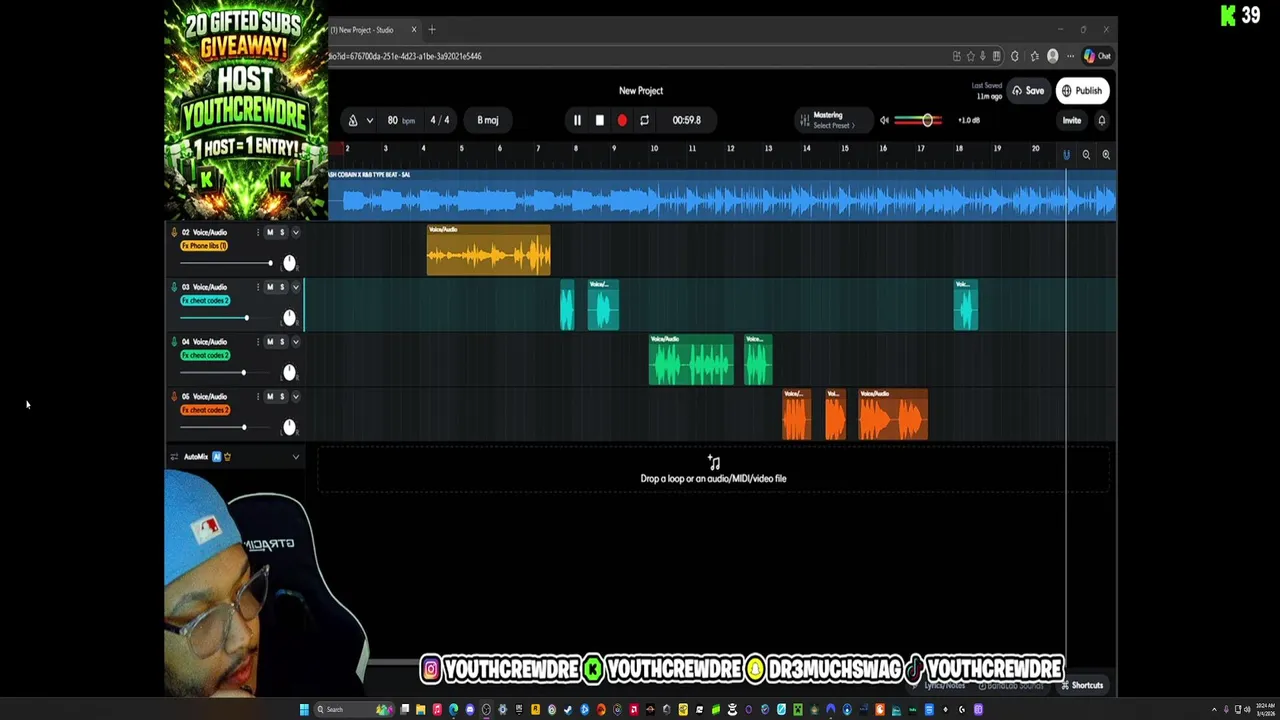Edit the 80 bpm tempo field
The image size is (1280, 720).
tap(400, 120)
